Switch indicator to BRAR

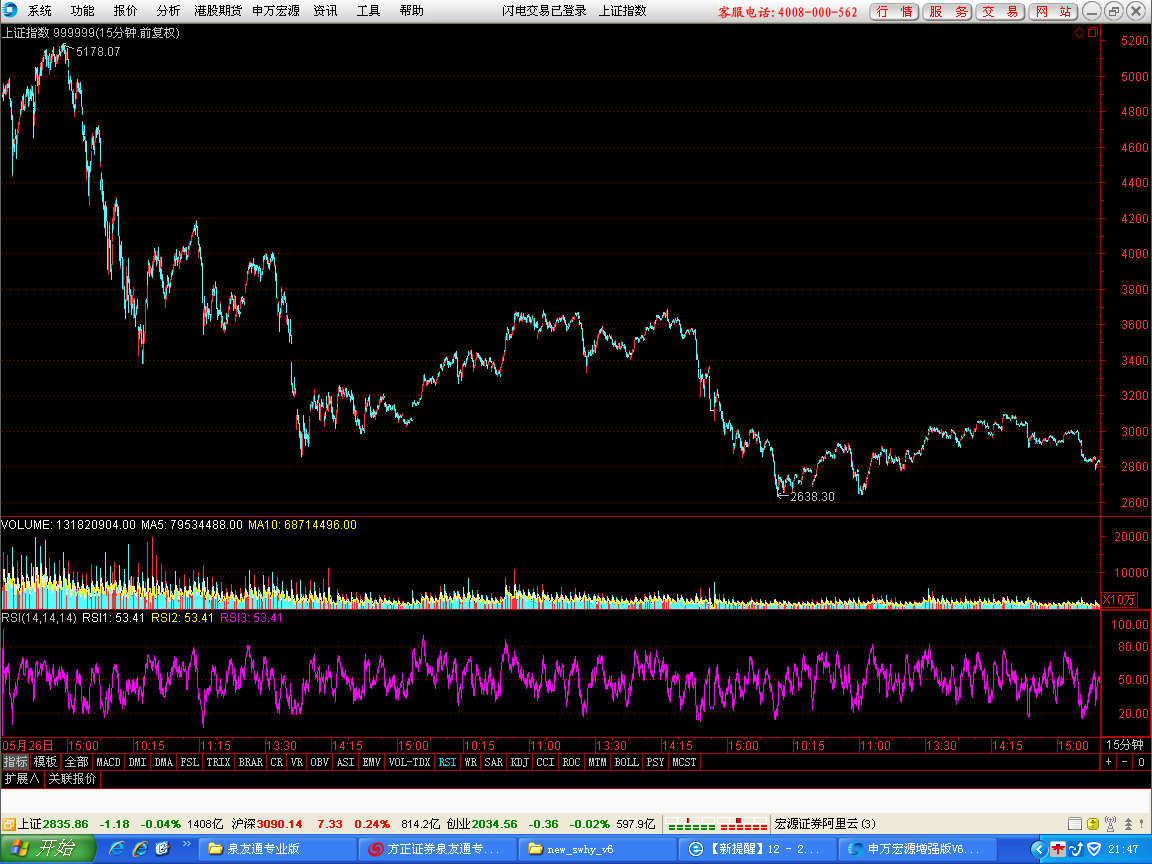(x=251, y=762)
